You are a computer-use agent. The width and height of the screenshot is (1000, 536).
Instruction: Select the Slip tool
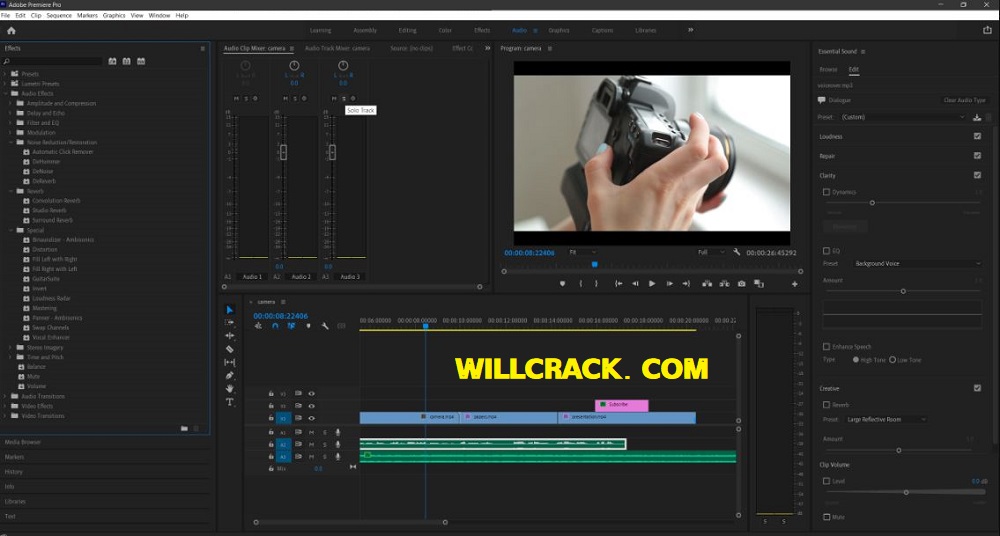[x=230, y=362]
